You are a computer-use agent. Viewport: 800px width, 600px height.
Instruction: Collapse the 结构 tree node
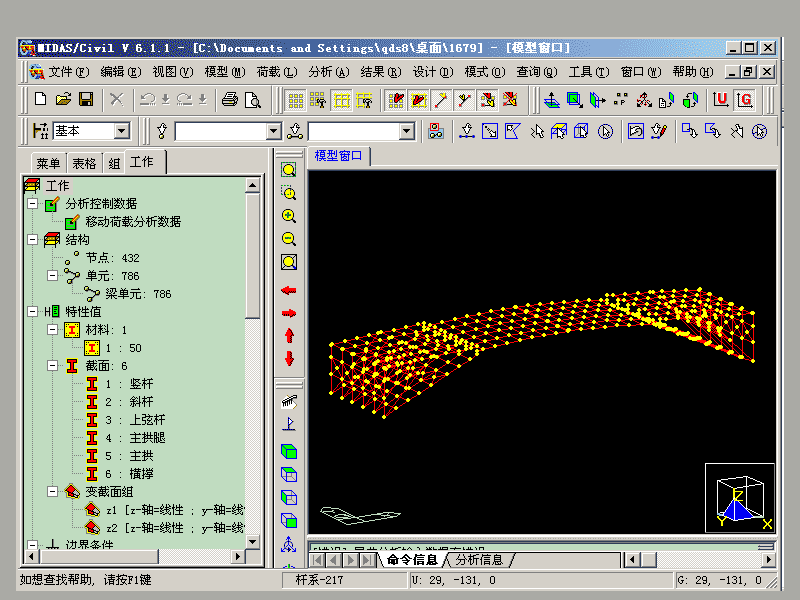click(x=33, y=239)
